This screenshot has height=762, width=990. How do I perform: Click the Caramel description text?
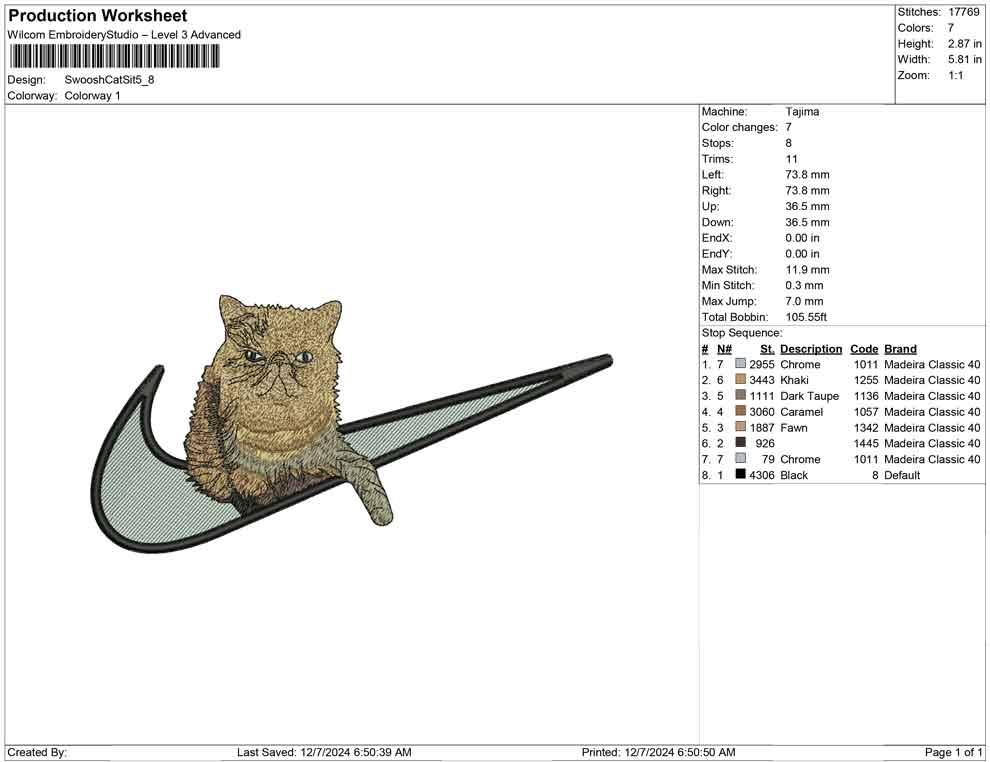point(802,412)
